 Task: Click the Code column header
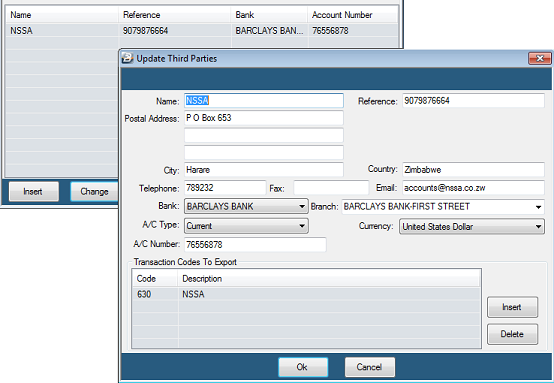[155, 278]
